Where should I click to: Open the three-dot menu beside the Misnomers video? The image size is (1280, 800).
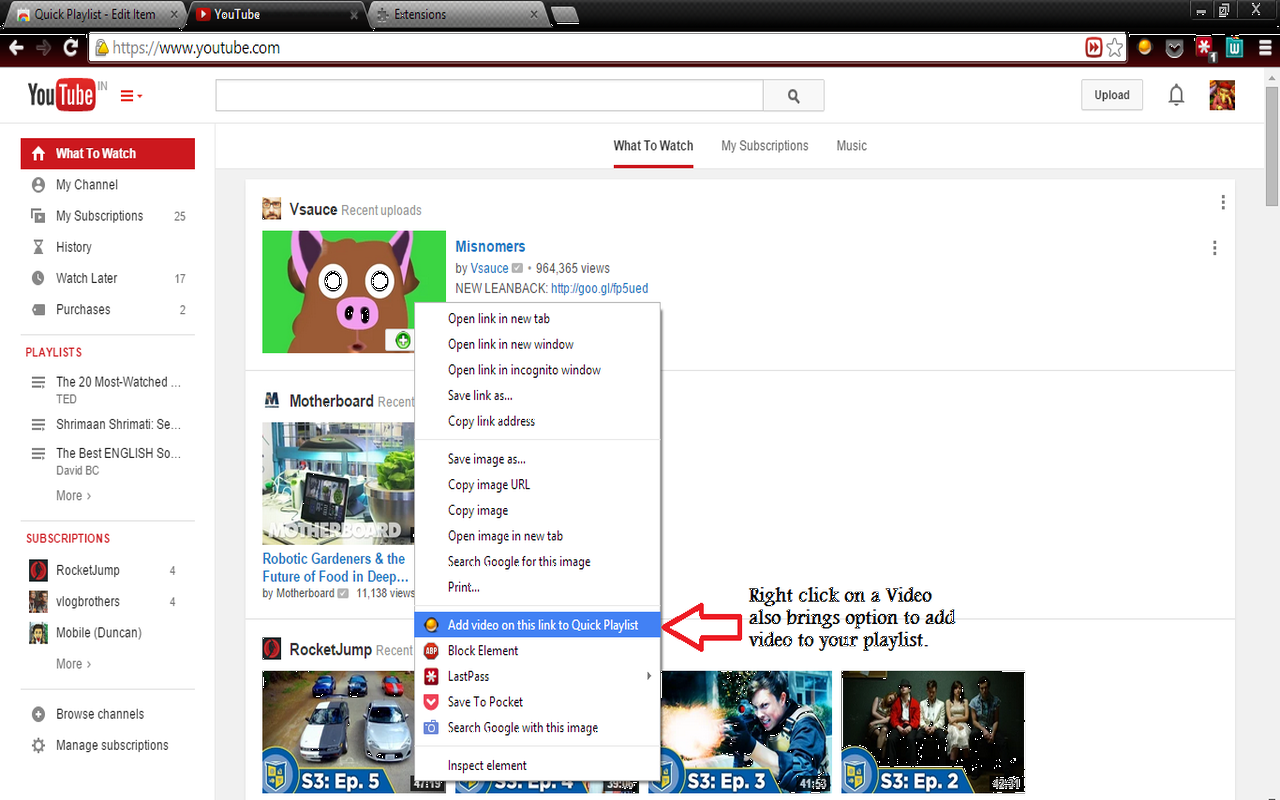[x=1214, y=248]
